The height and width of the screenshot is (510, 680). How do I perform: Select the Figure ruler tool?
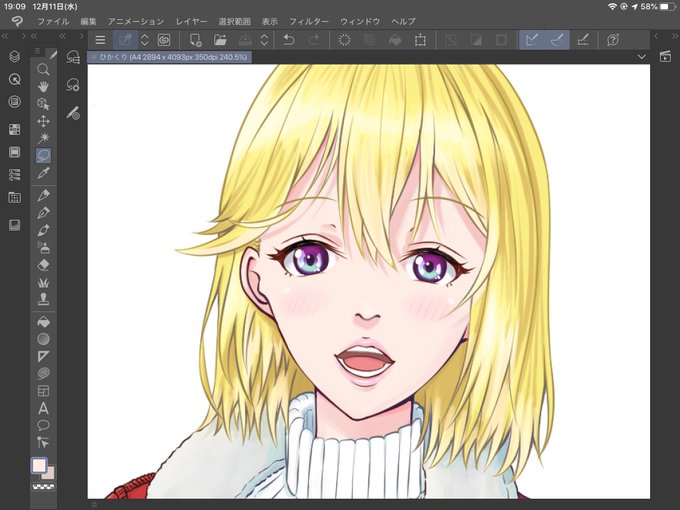tap(43, 356)
